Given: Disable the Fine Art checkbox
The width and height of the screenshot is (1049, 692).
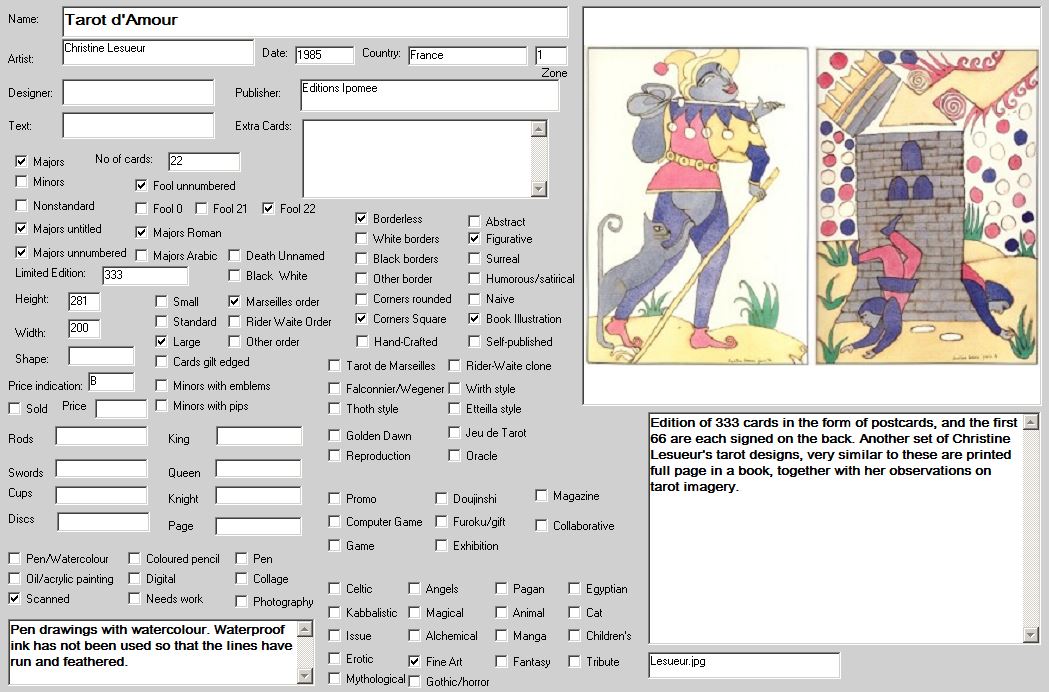Looking at the screenshot, I should click(414, 662).
